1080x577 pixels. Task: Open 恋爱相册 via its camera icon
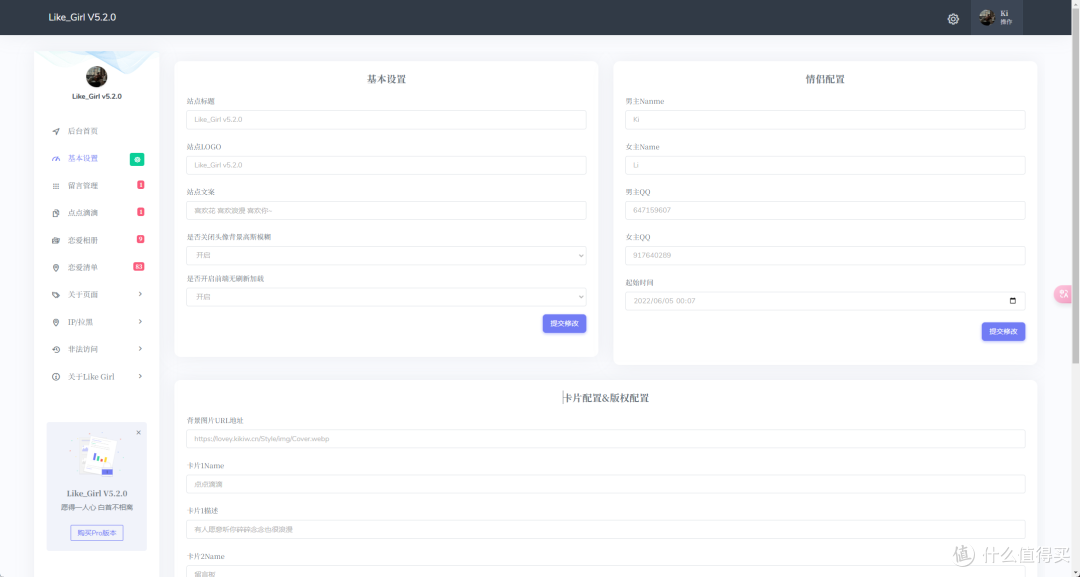point(56,240)
